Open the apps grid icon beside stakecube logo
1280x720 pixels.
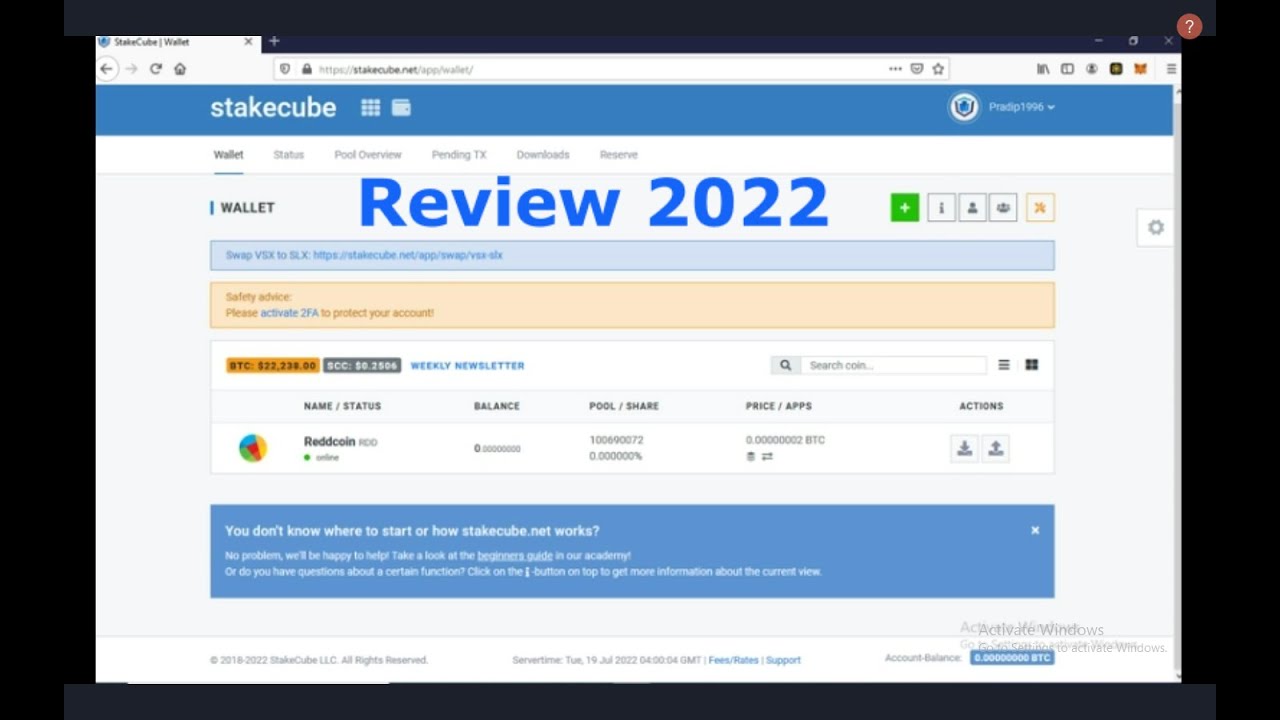click(370, 108)
